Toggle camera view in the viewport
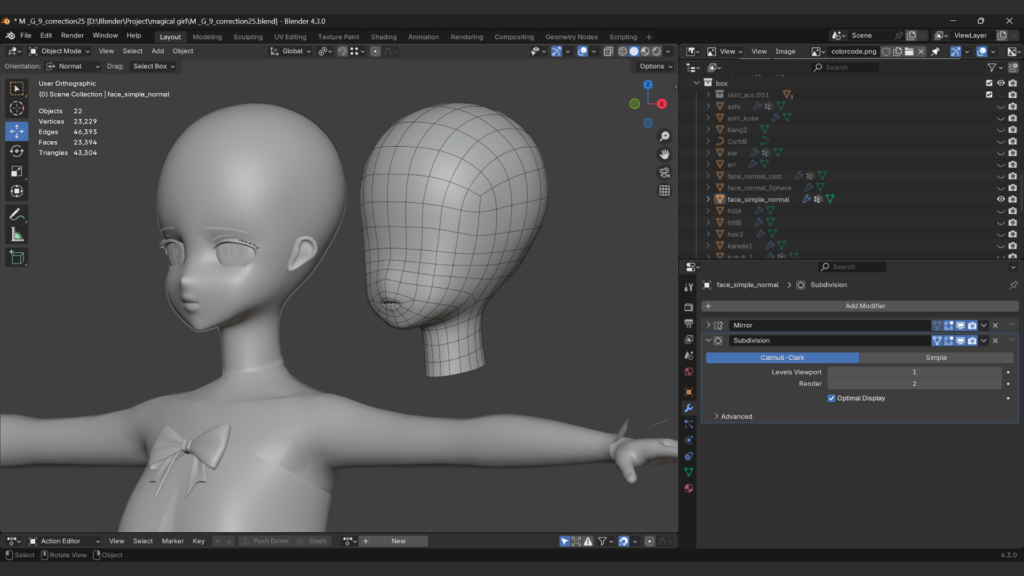This screenshot has width=1024, height=576. coord(664,172)
